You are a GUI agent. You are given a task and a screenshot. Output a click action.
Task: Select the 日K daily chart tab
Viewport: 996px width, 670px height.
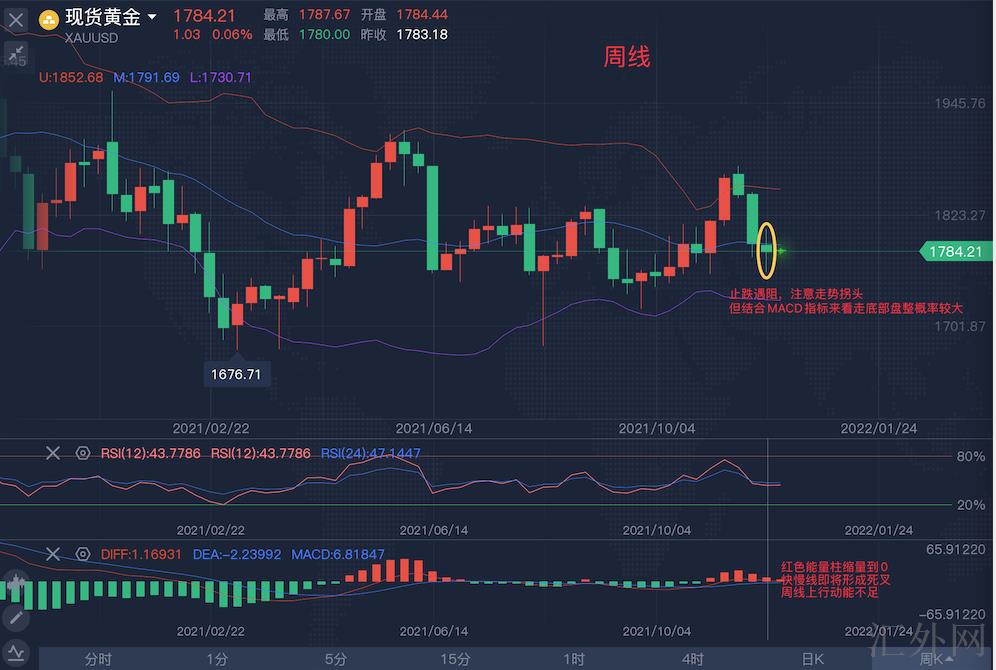[x=812, y=659]
